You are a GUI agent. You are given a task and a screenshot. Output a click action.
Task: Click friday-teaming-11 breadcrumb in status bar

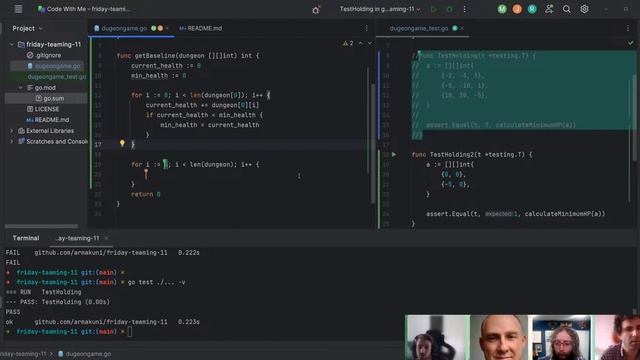[23, 354]
